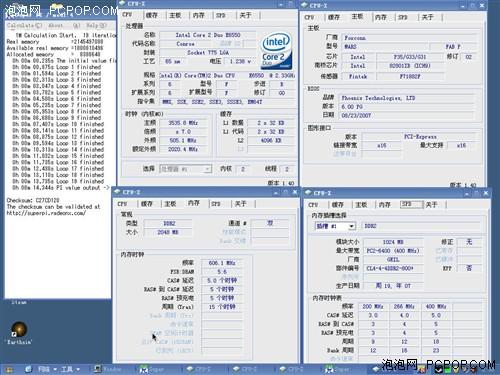This screenshot has width=500, height=375.
Task: Select the 缓存 tab in the CPU-Z SPD window
Action: pos(337,205)
